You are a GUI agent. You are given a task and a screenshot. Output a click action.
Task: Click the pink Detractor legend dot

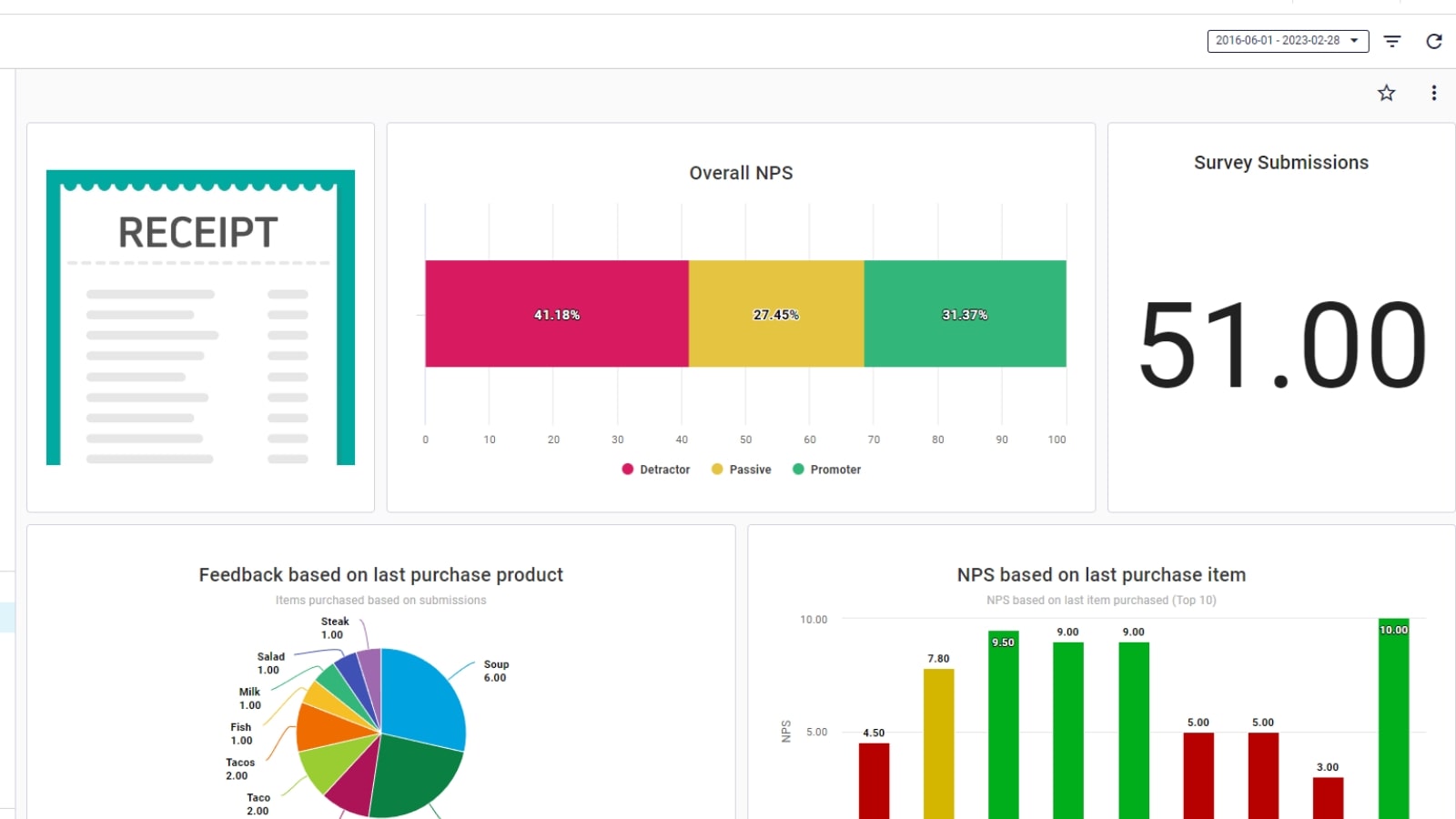coord(627,469)
